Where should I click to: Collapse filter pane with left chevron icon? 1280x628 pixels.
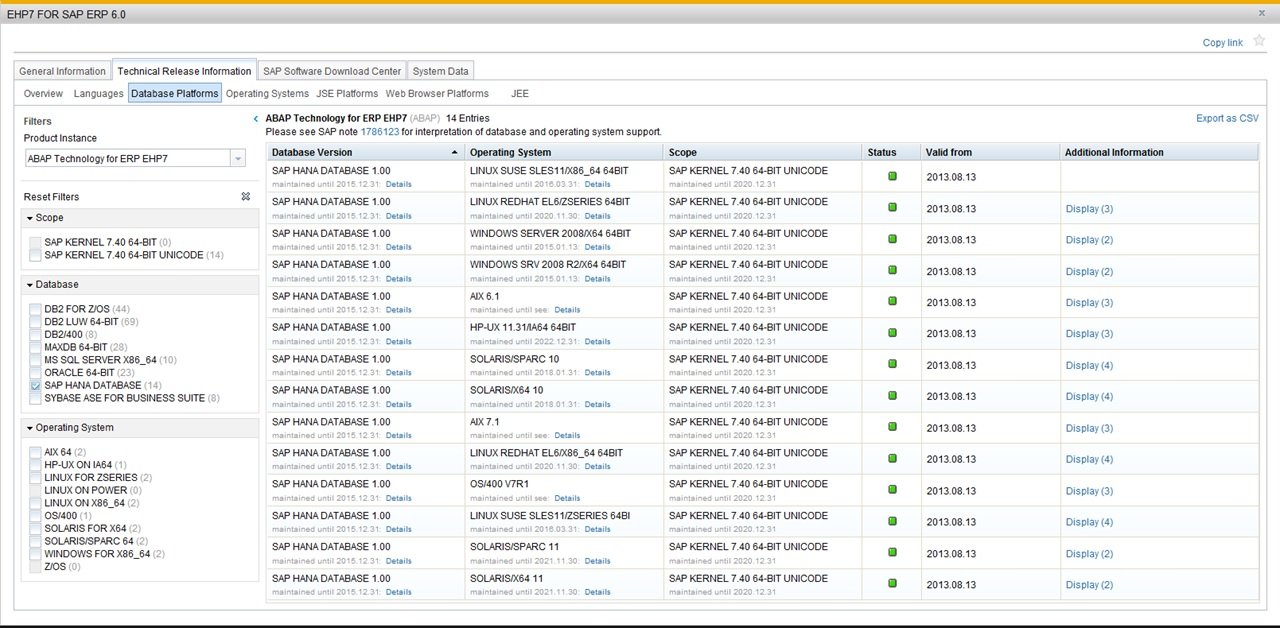(256, 119)
